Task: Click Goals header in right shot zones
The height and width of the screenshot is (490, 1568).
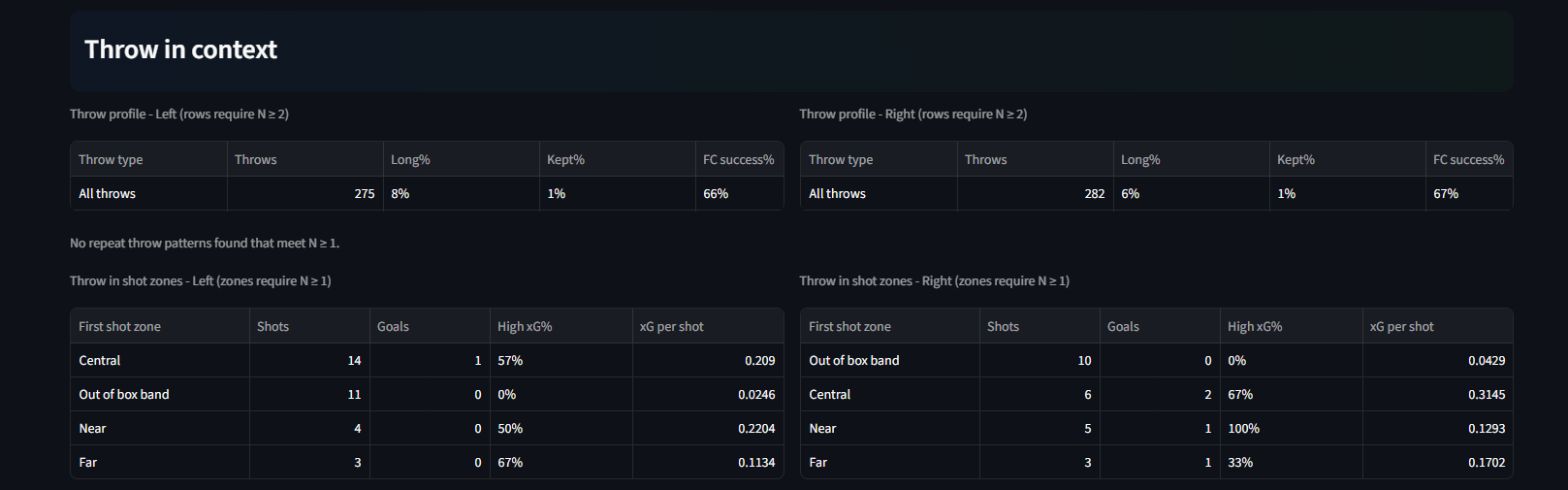Action: tap(1160, 326)
